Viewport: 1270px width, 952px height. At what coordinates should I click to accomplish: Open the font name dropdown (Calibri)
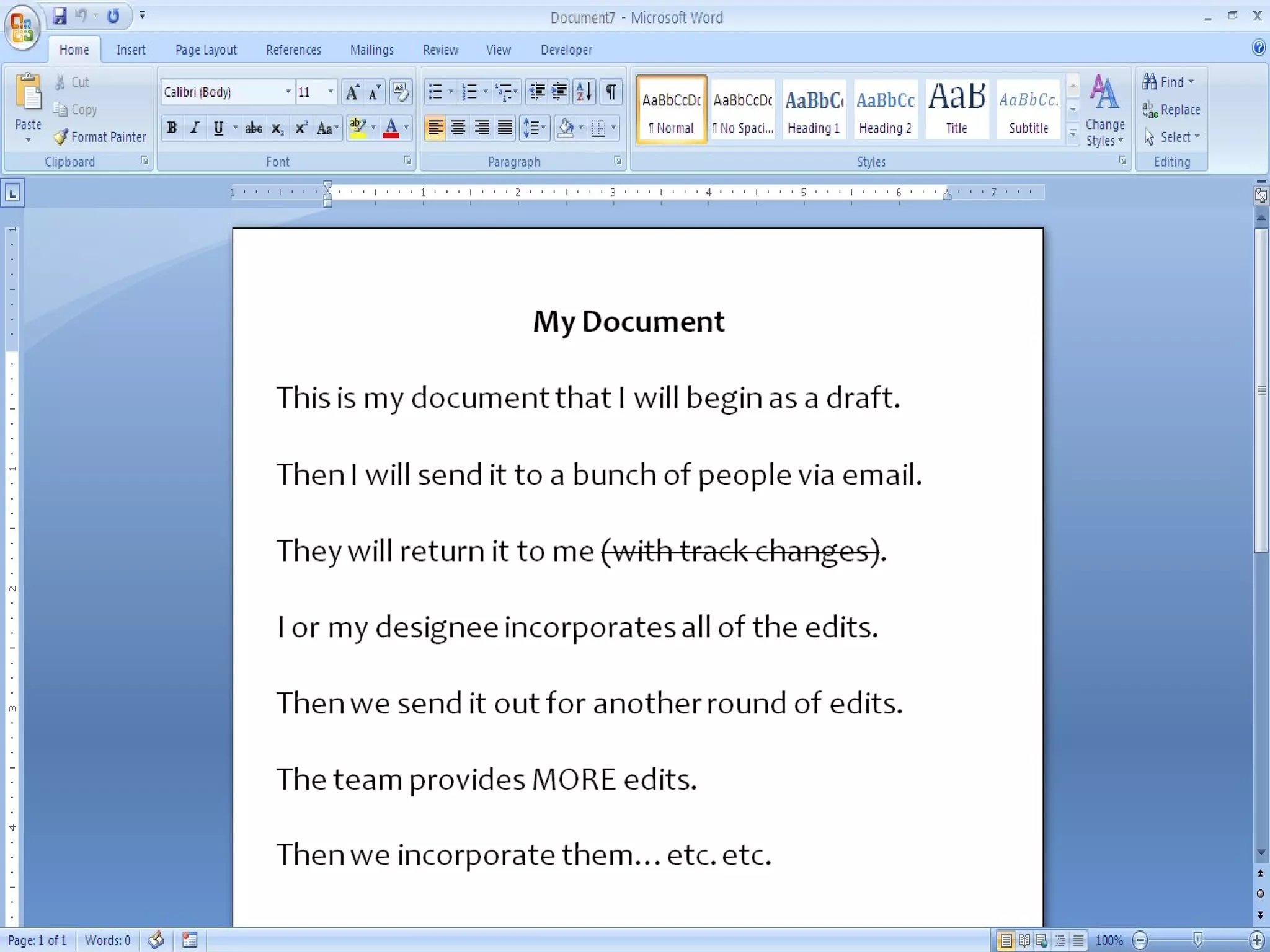[288, 92]
